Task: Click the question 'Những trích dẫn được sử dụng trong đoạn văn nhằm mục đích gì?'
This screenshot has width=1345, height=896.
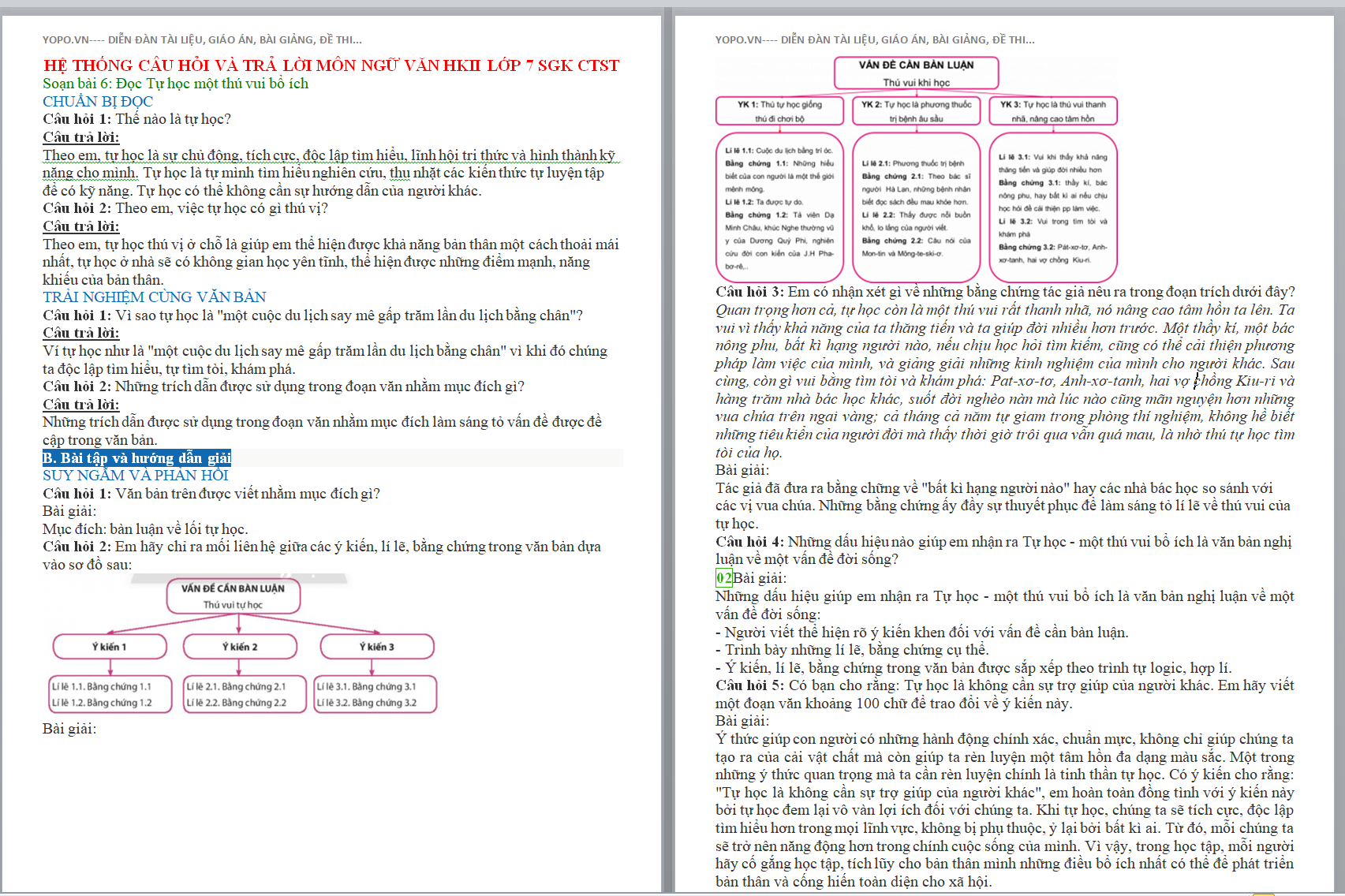Action: click(319, 386)
